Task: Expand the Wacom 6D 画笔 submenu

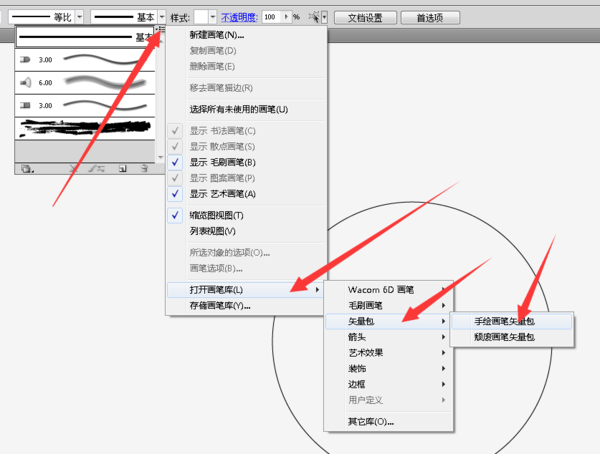Action: tap(389, 289)
